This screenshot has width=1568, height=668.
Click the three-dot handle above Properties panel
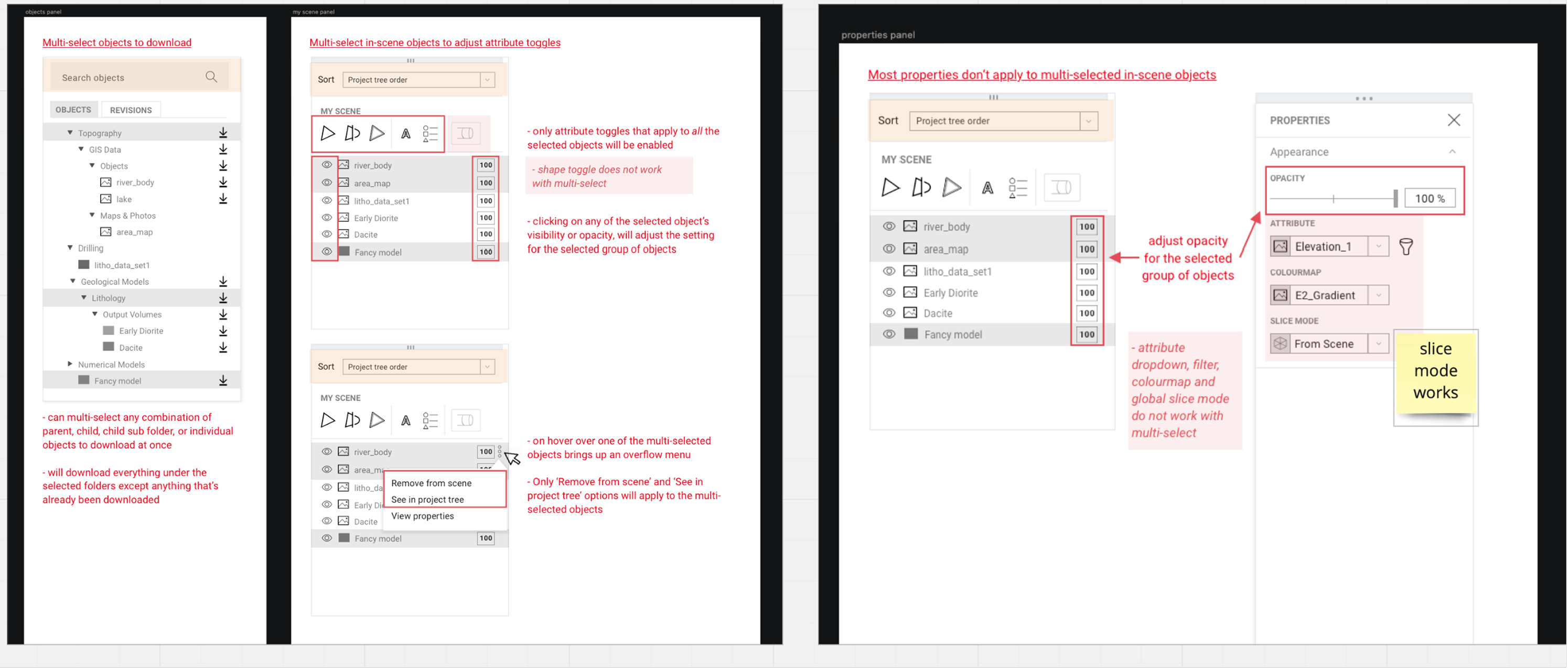click(x=1363, y=99)
